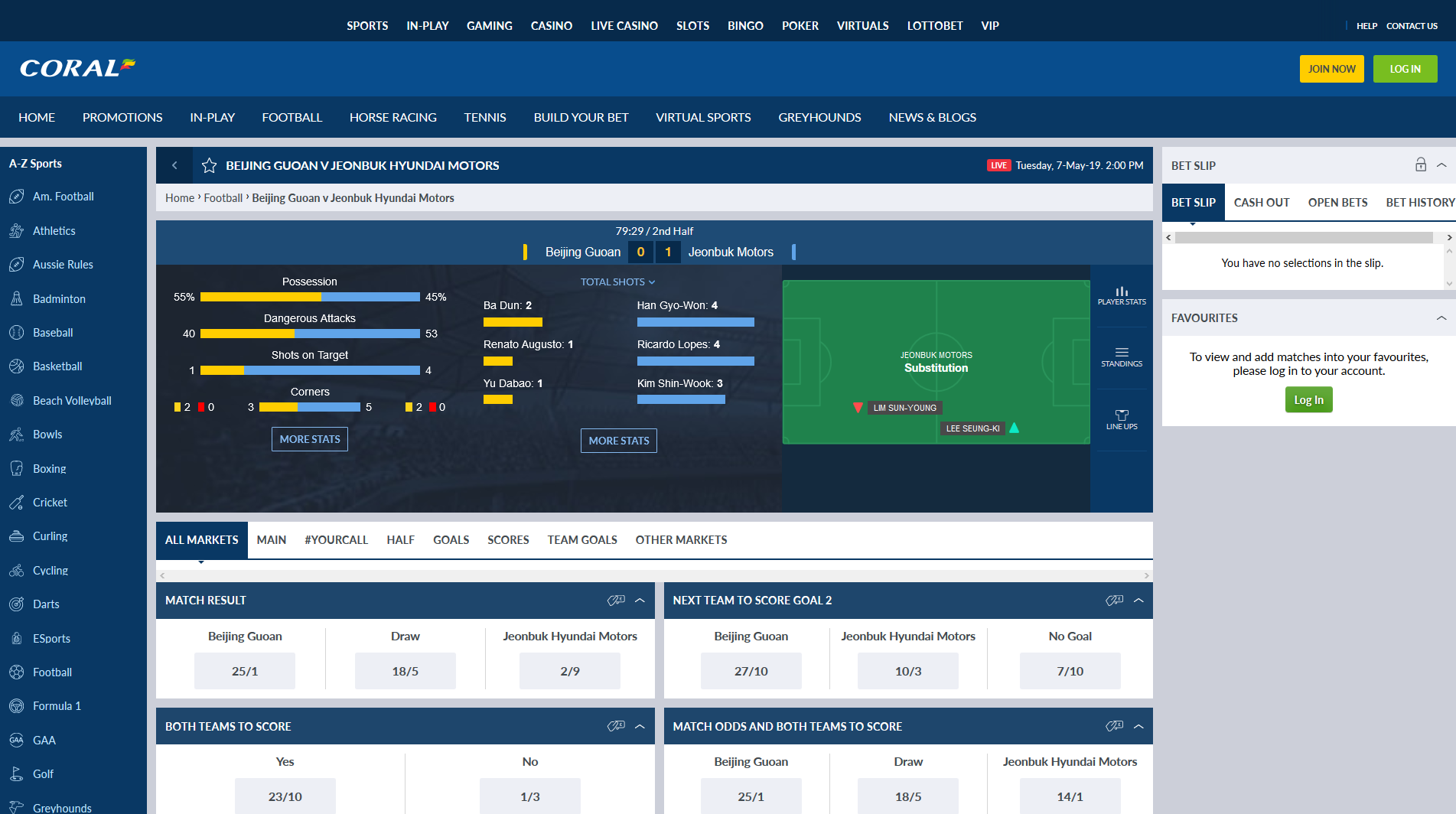Image resolution: width=1456 pixels, height=814 pixels.
Task: Switch to the #YourCall tab
Action: click(337, 540)
